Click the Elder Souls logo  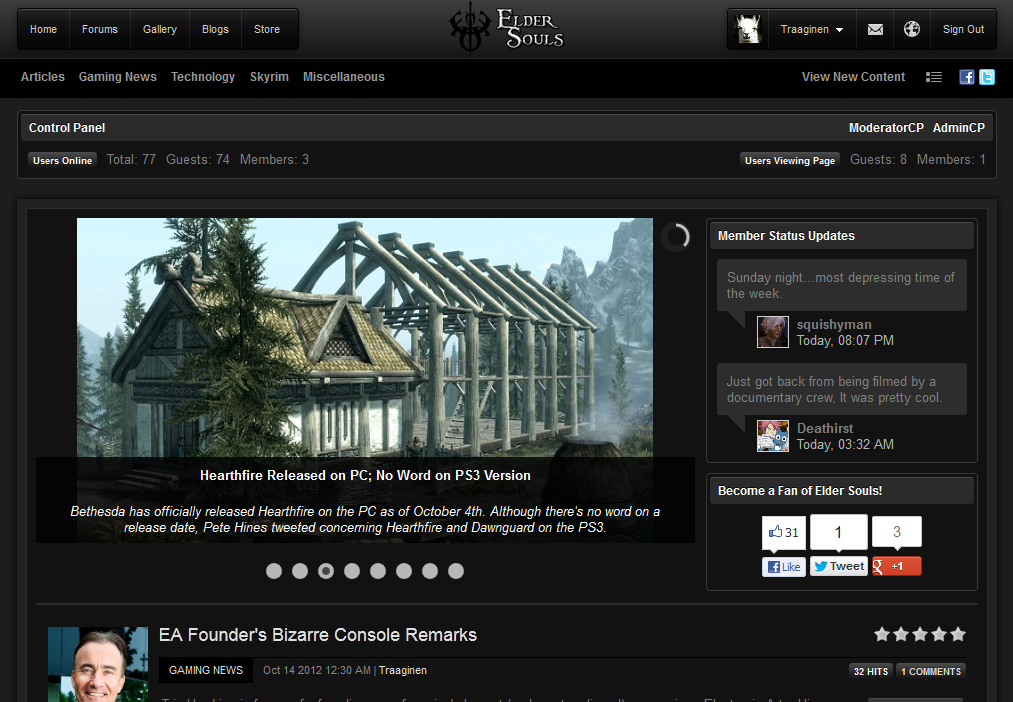(507, 28)
